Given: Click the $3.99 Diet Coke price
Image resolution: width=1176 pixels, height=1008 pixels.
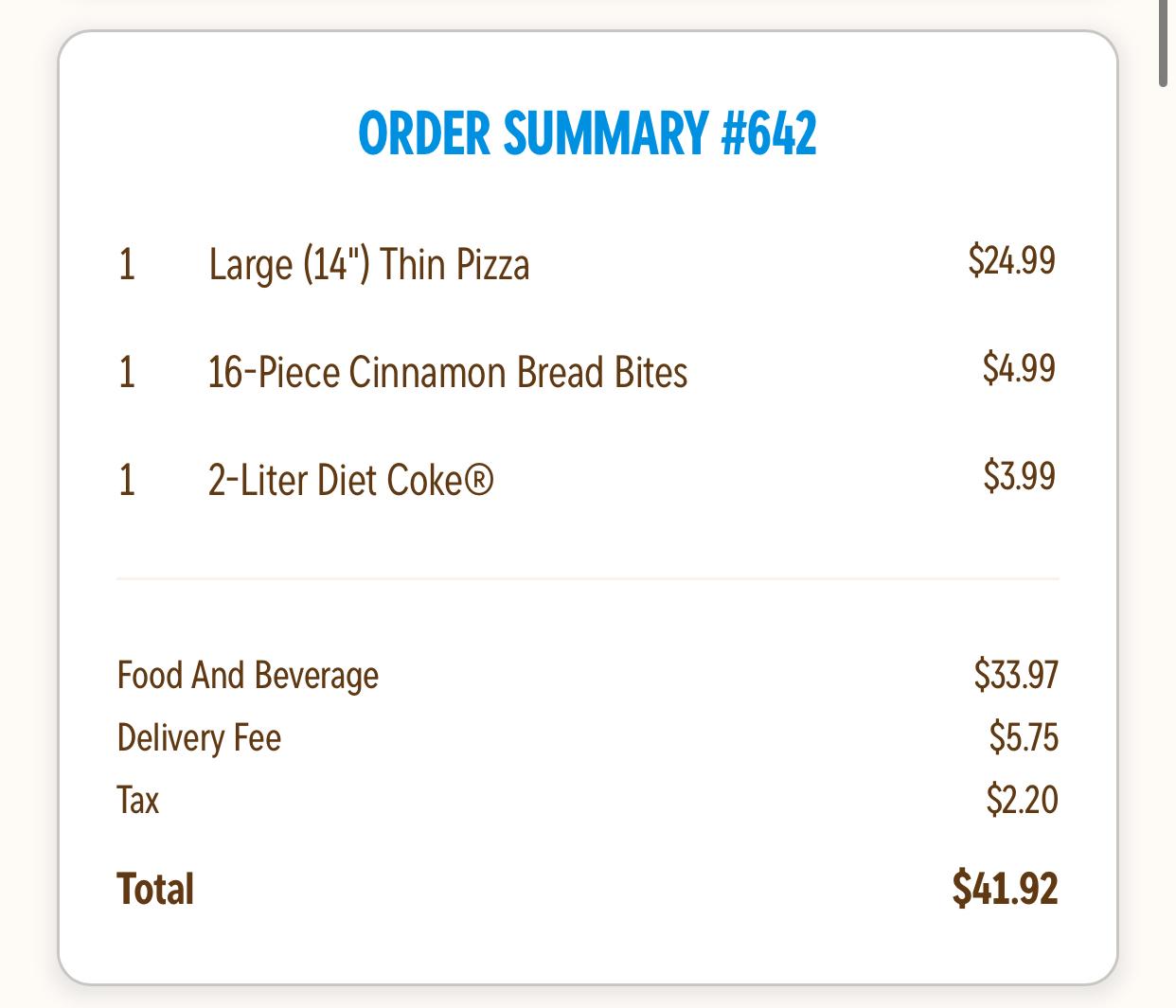Looking at the screenshot, I should point(1019,475).
